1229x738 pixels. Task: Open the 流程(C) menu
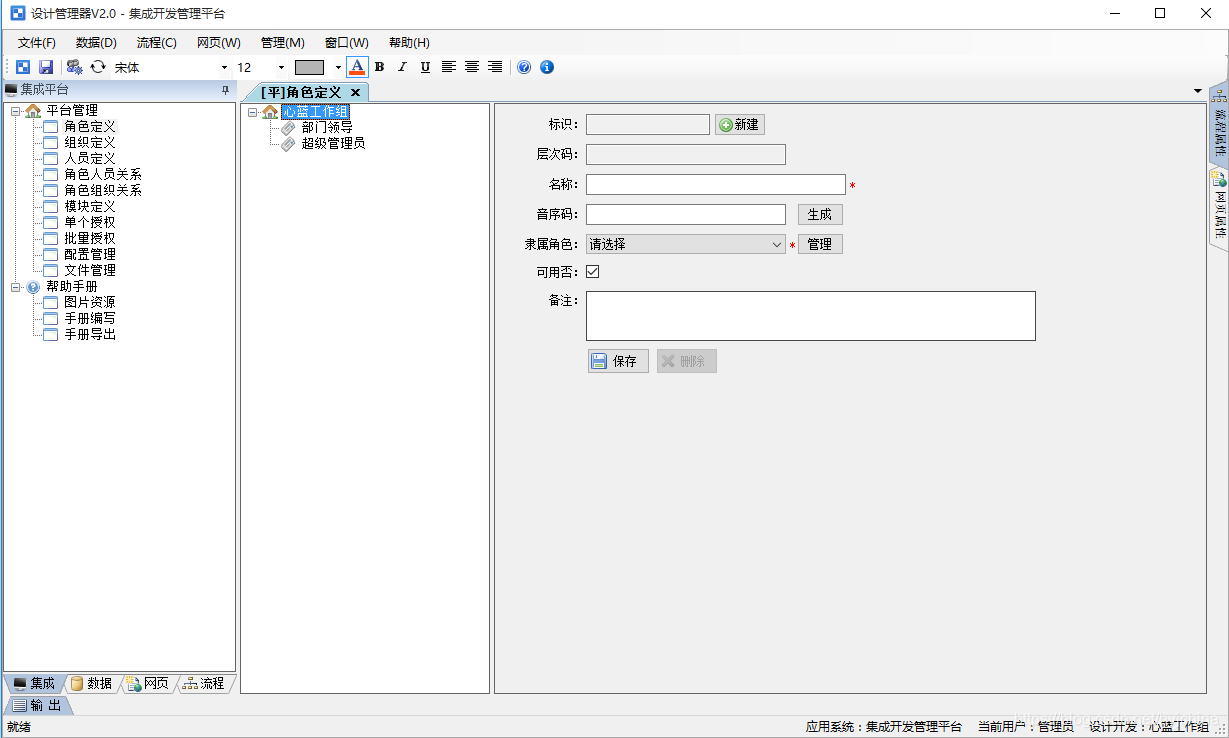[157, 43]
